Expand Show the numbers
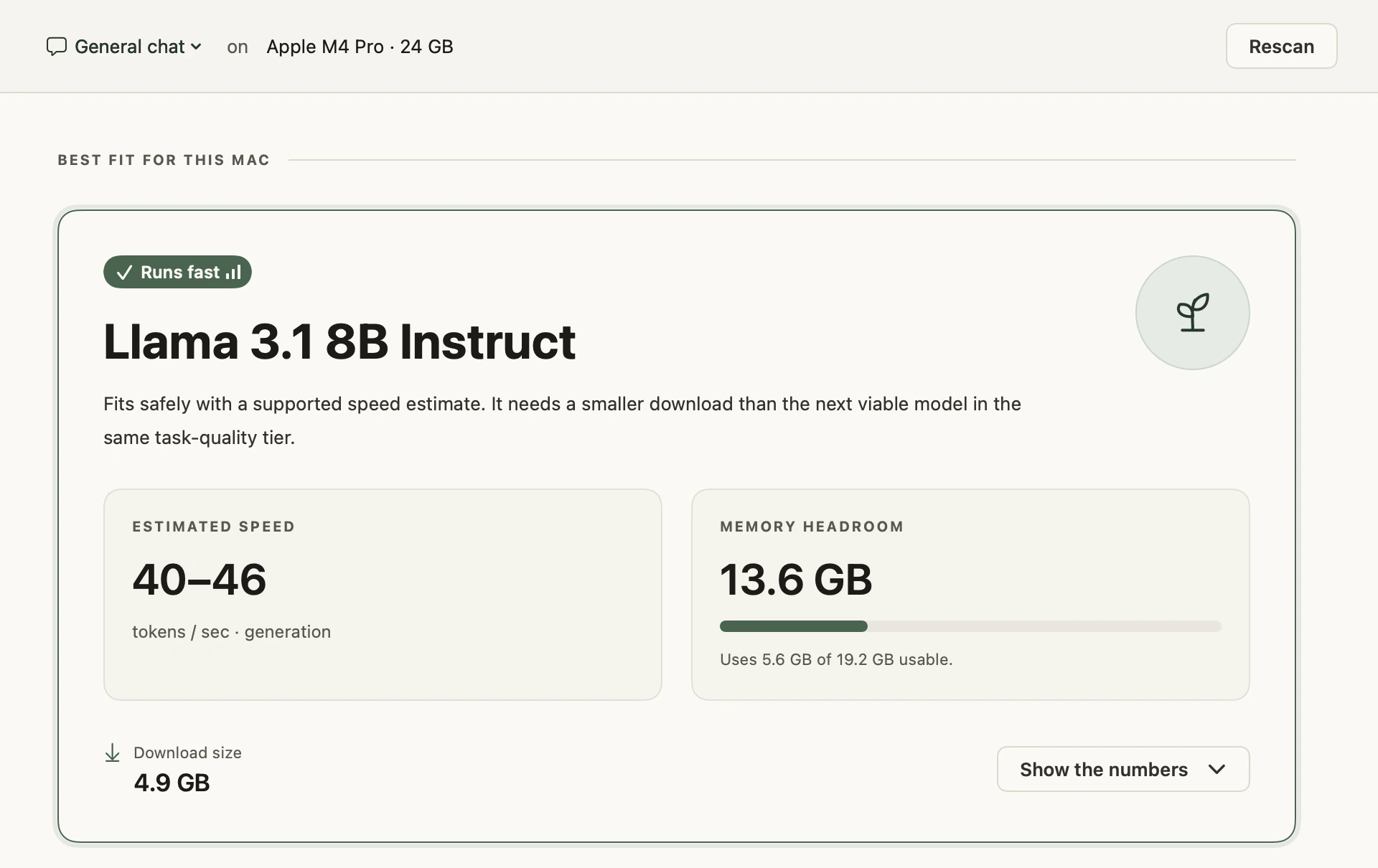 coord(1123,769)
